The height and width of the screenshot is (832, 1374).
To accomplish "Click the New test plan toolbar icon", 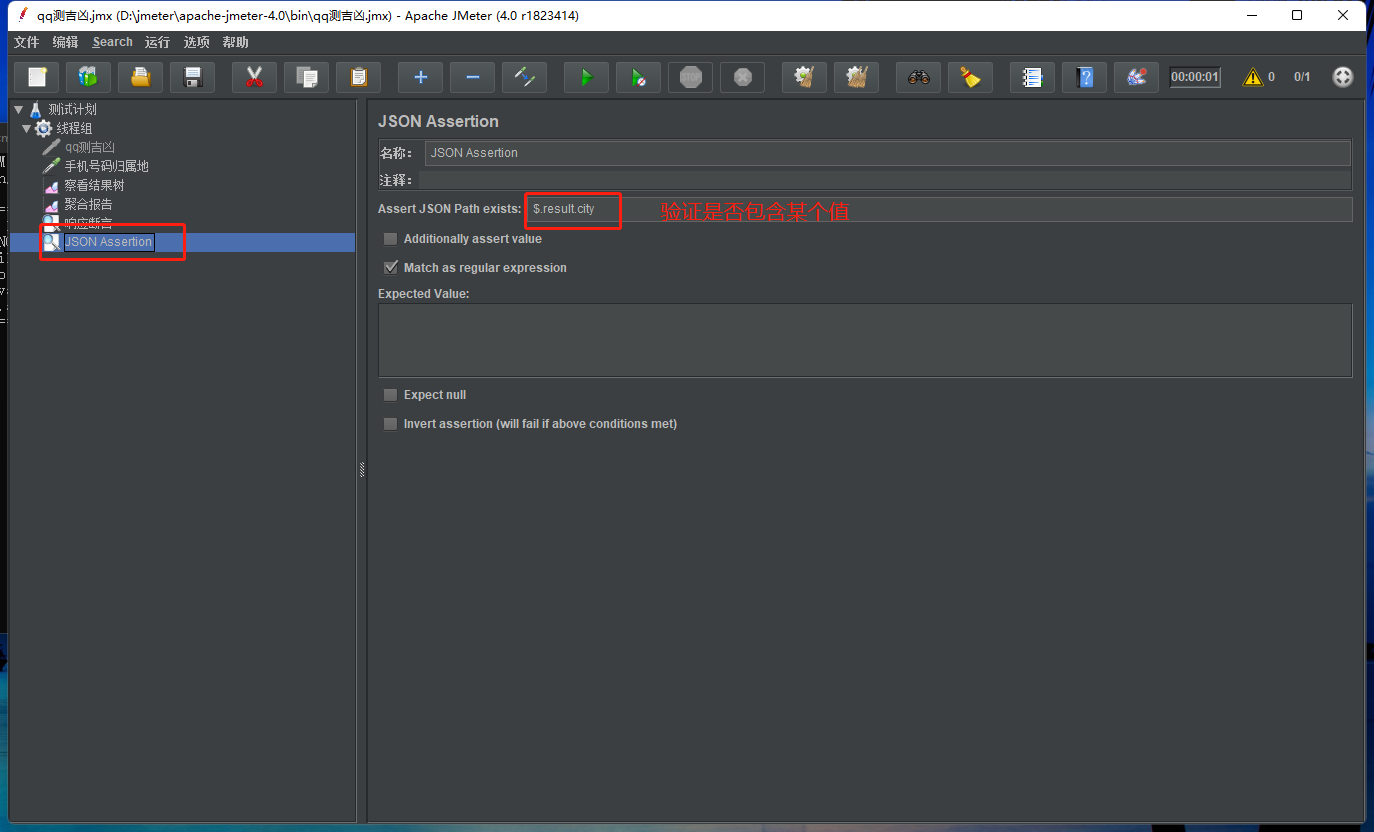I will coord(37,77).
